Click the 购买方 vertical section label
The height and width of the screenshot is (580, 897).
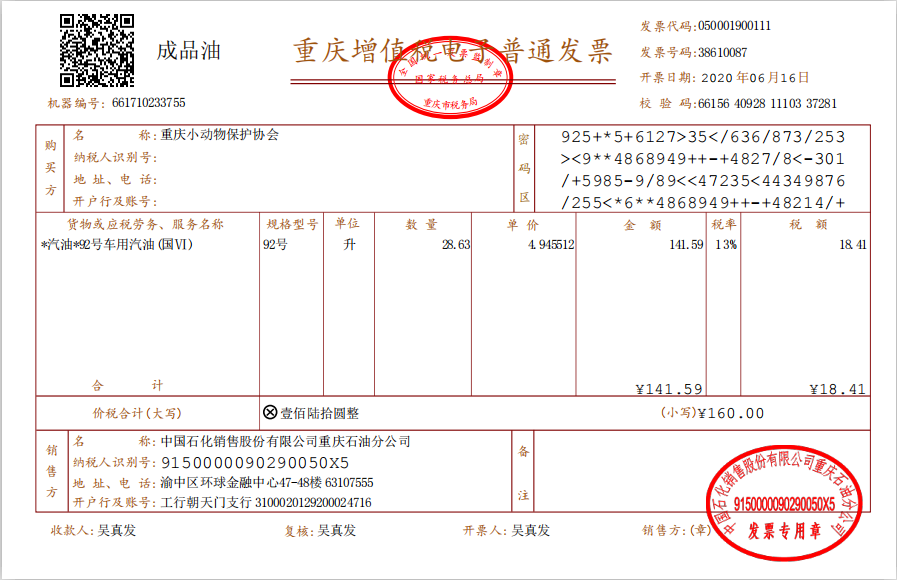pyautogui.click(x=50, y=168)
